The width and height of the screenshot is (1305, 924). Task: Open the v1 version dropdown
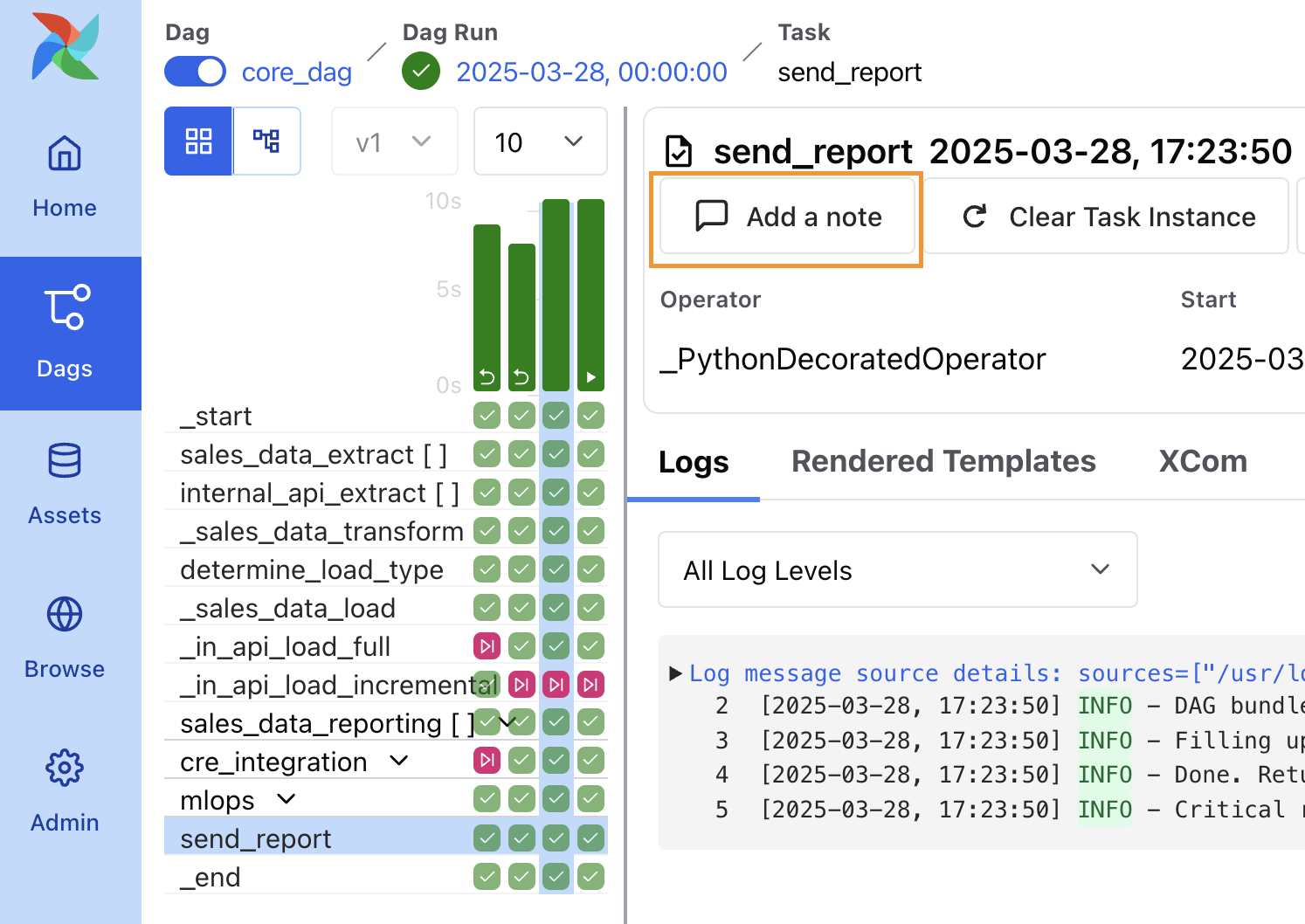(394, 141)
